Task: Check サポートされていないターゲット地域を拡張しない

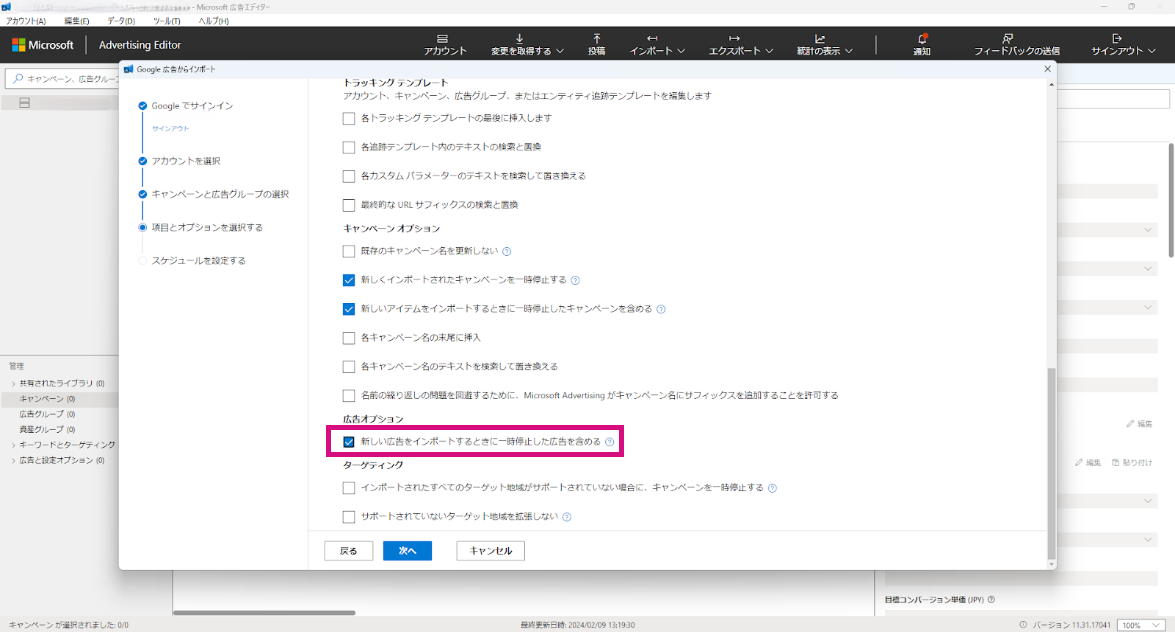Action: click(x=348, y=517)
